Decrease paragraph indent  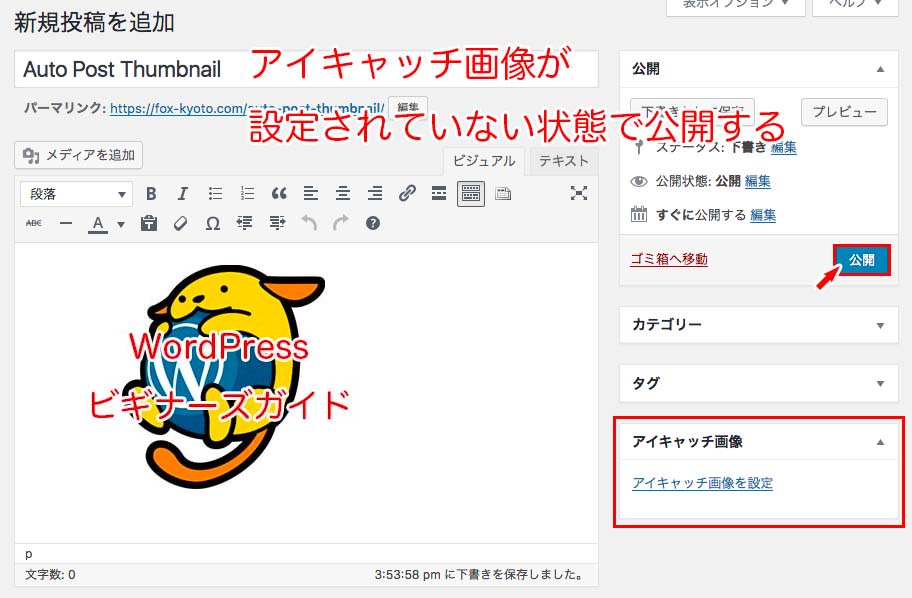click(245, 223)
